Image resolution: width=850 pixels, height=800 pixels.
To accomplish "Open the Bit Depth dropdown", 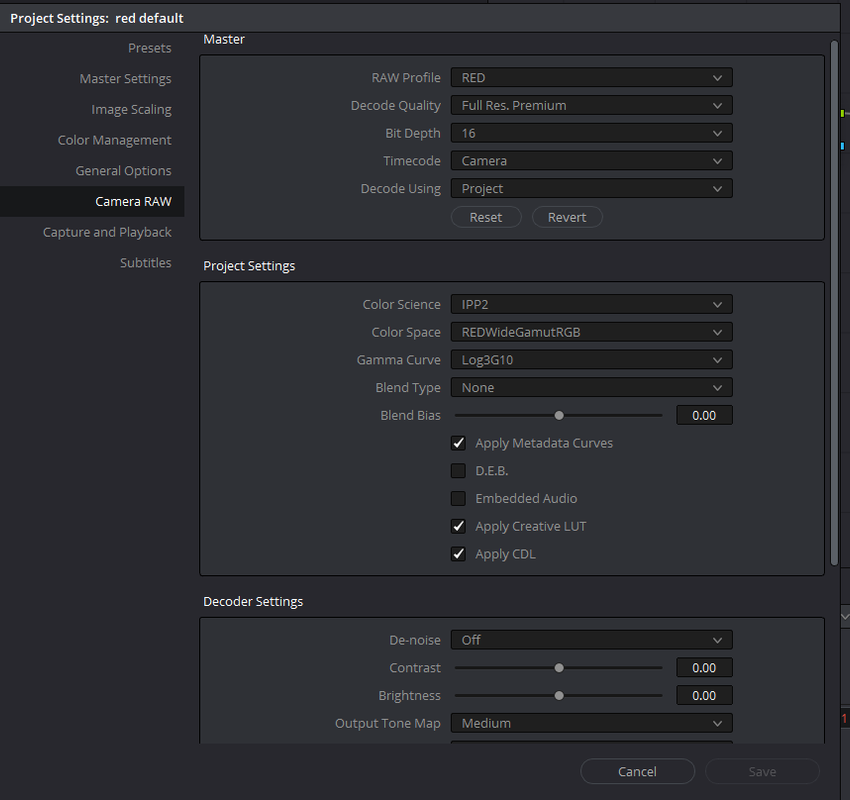I will [x=591, y=133].
